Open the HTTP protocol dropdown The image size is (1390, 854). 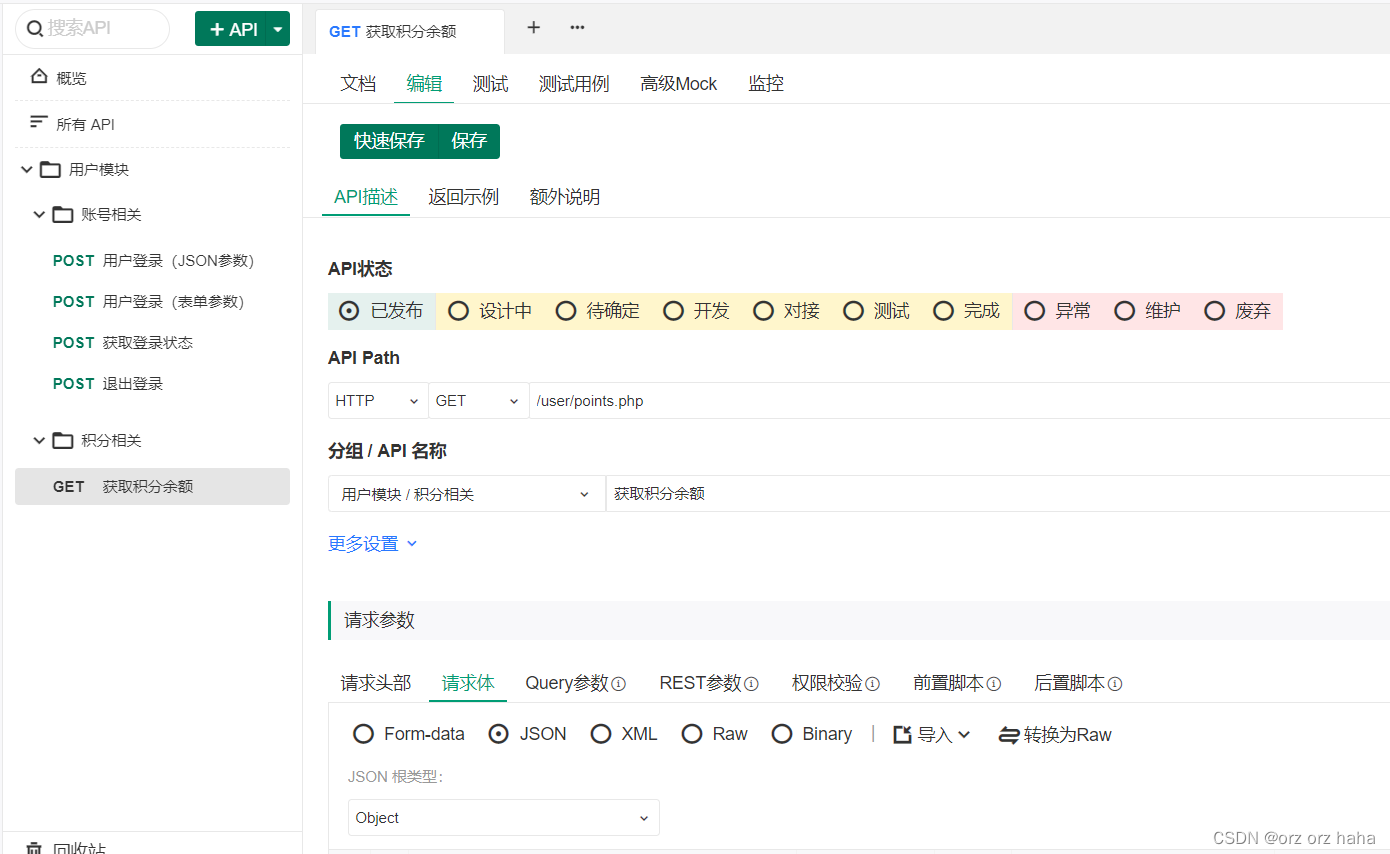click(378, 401)
